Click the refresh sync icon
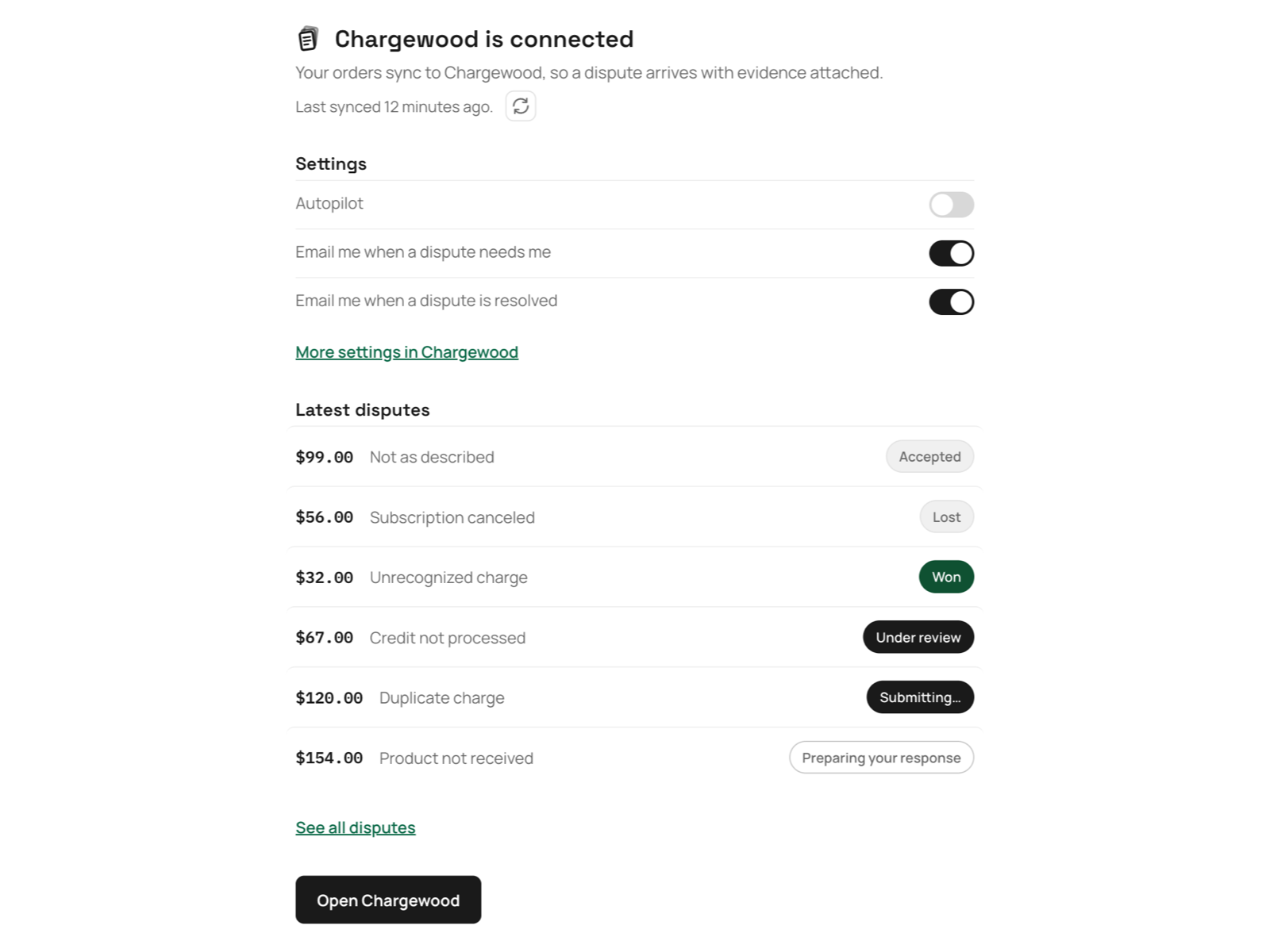 521,106
